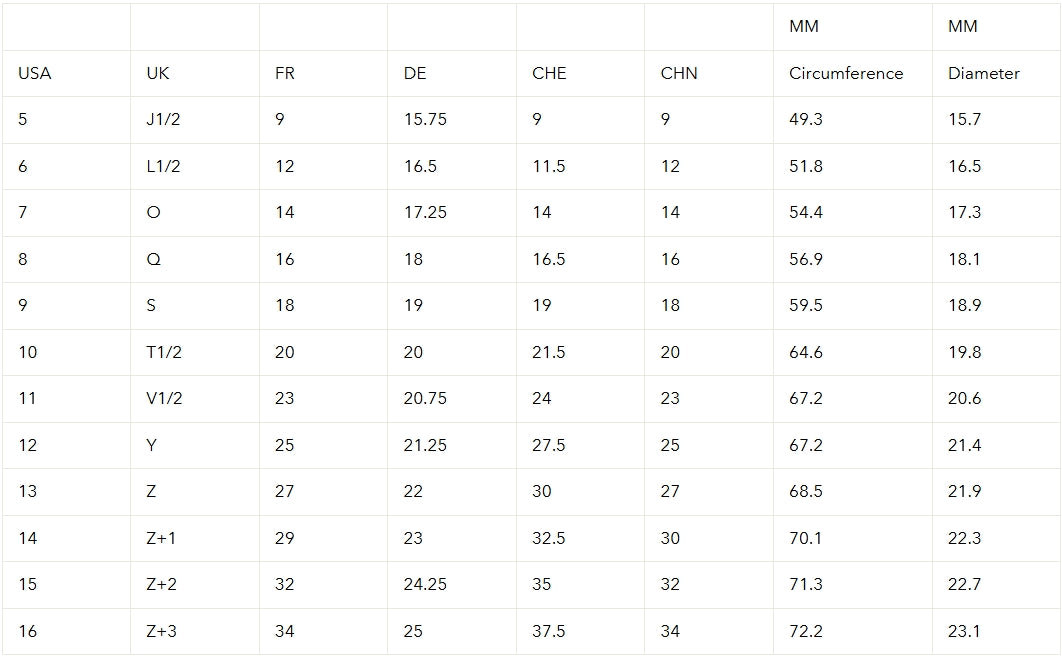Click the 64.6 circumference value

[805, 352]
